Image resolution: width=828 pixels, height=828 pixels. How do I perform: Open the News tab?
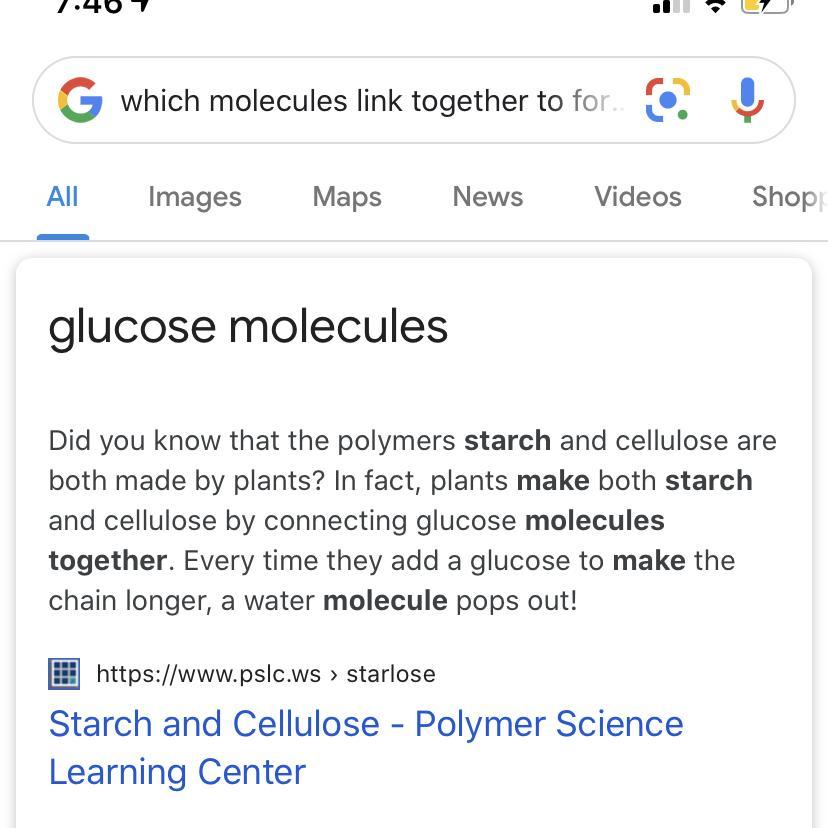(x=488, y=196)
